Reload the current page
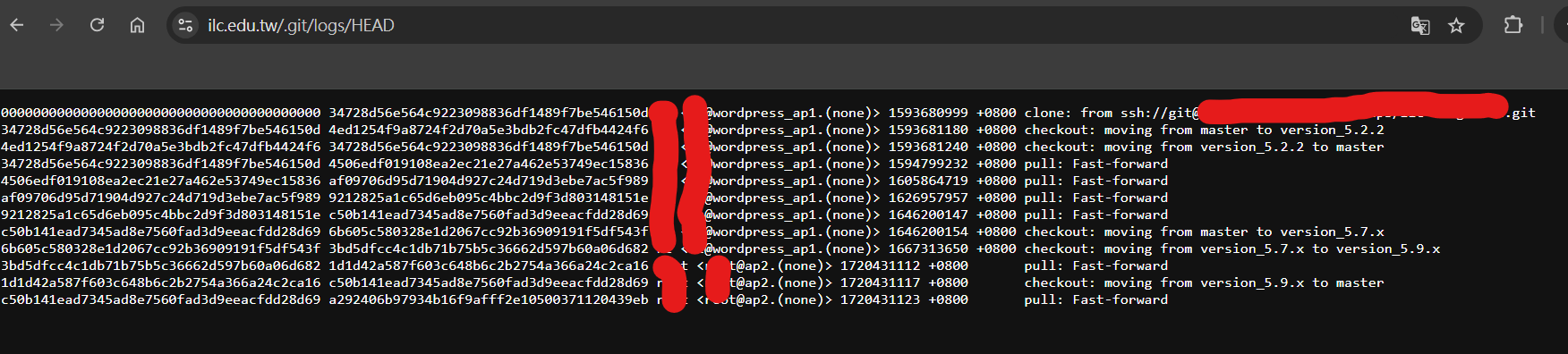The width and height of the screenshot is (1568, 354). coord(97,25)
